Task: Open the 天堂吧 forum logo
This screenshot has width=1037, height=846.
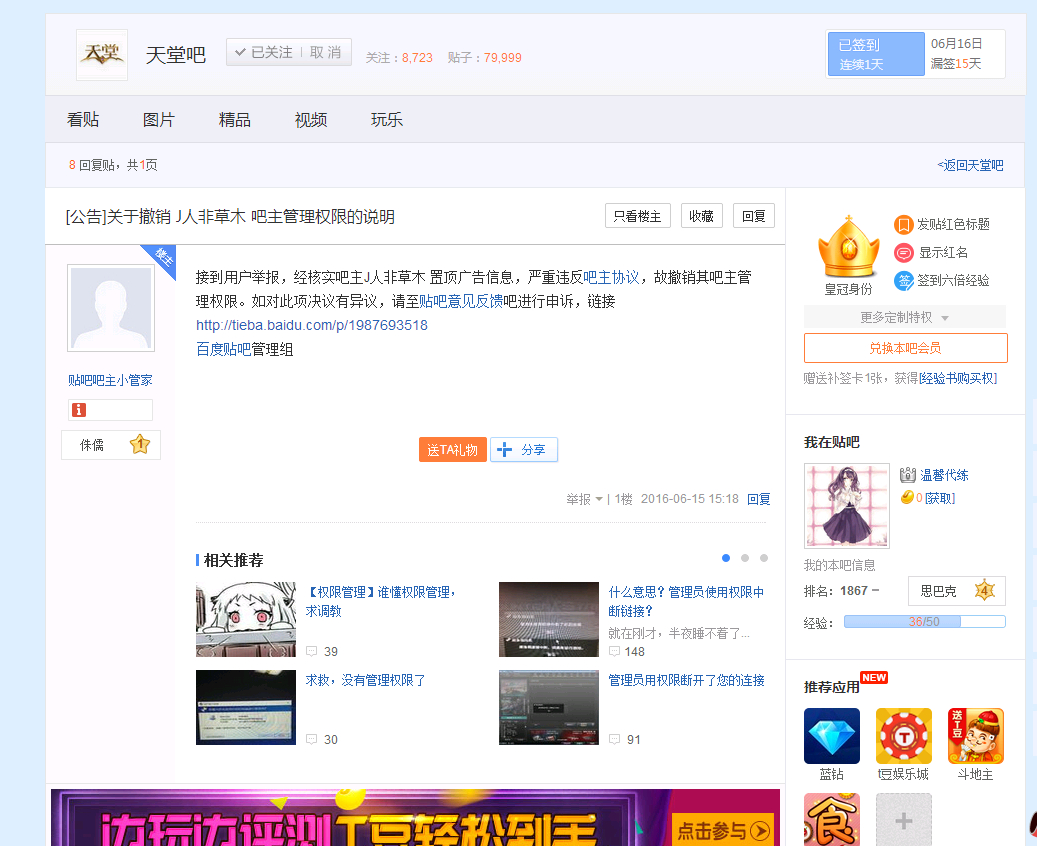Action: (x=102, y=55)
